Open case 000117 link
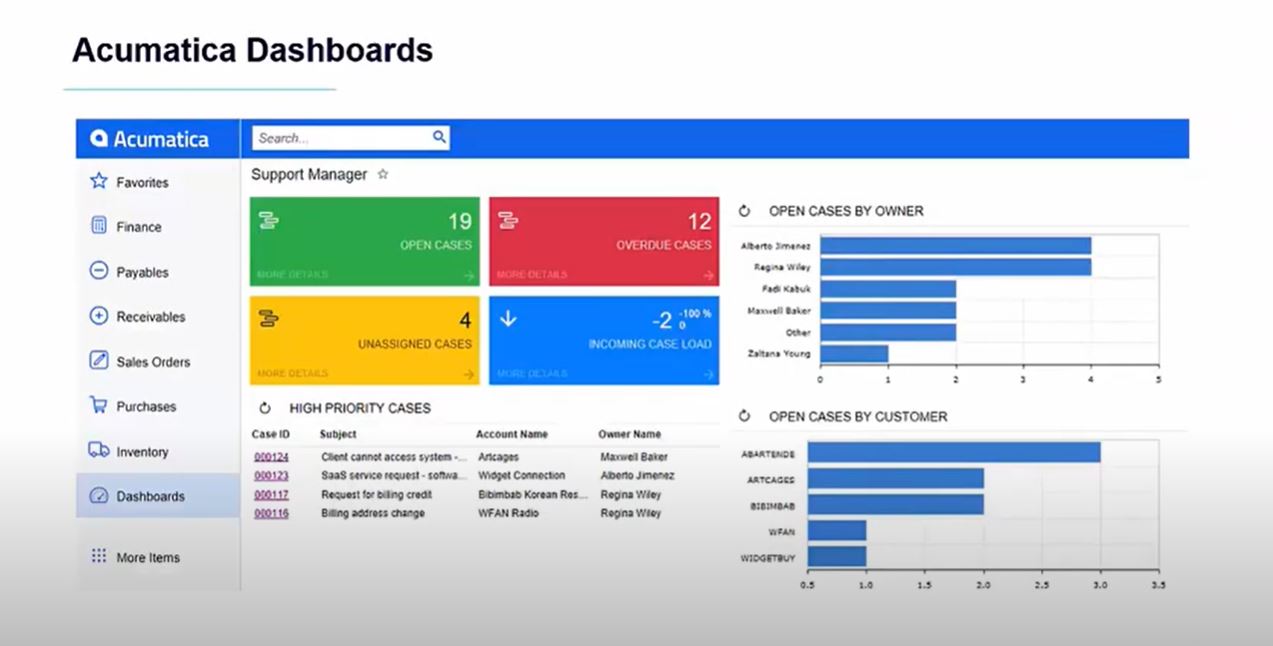Image resolution: width=1273 pixels, height=646 pixels. pyautogui.click(x=271, y=495)
